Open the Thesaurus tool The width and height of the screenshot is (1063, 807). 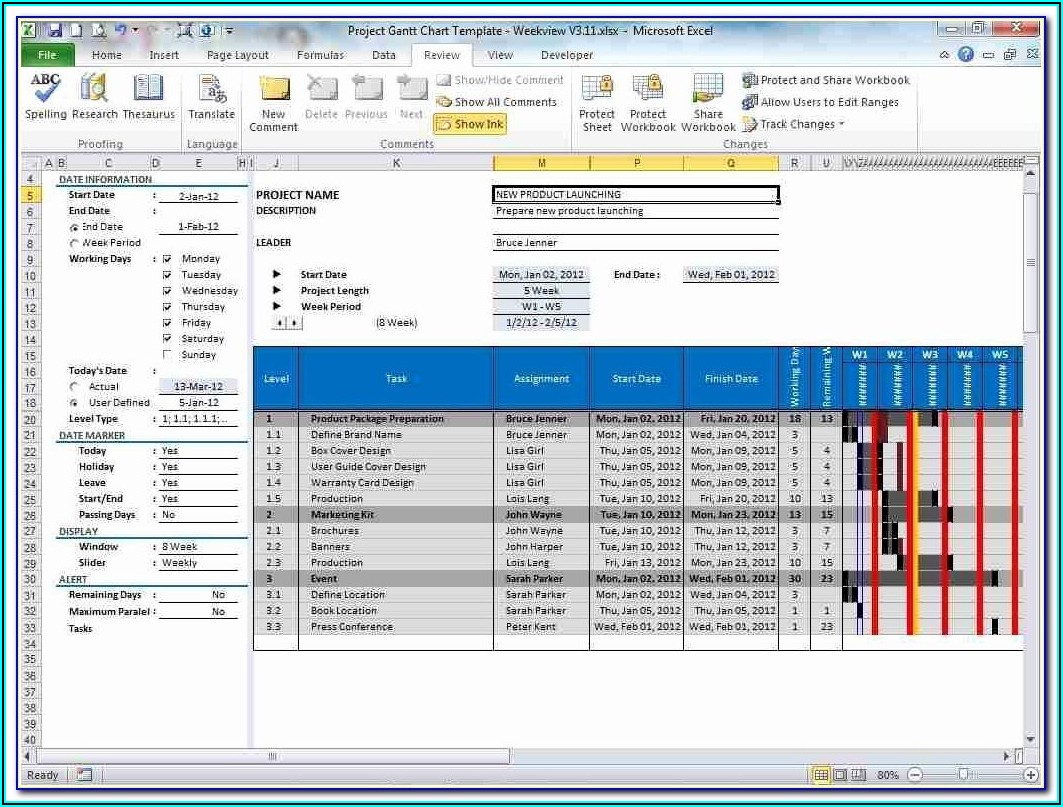click(x=148, y=97)
